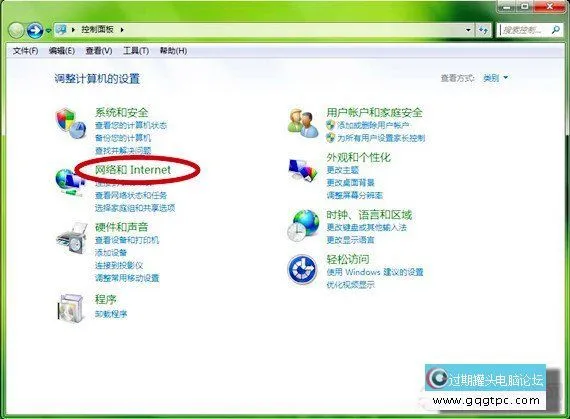Click the 调整屏幕分辨率 link
This screenshot has height=419, width=570.
(354, 195)
